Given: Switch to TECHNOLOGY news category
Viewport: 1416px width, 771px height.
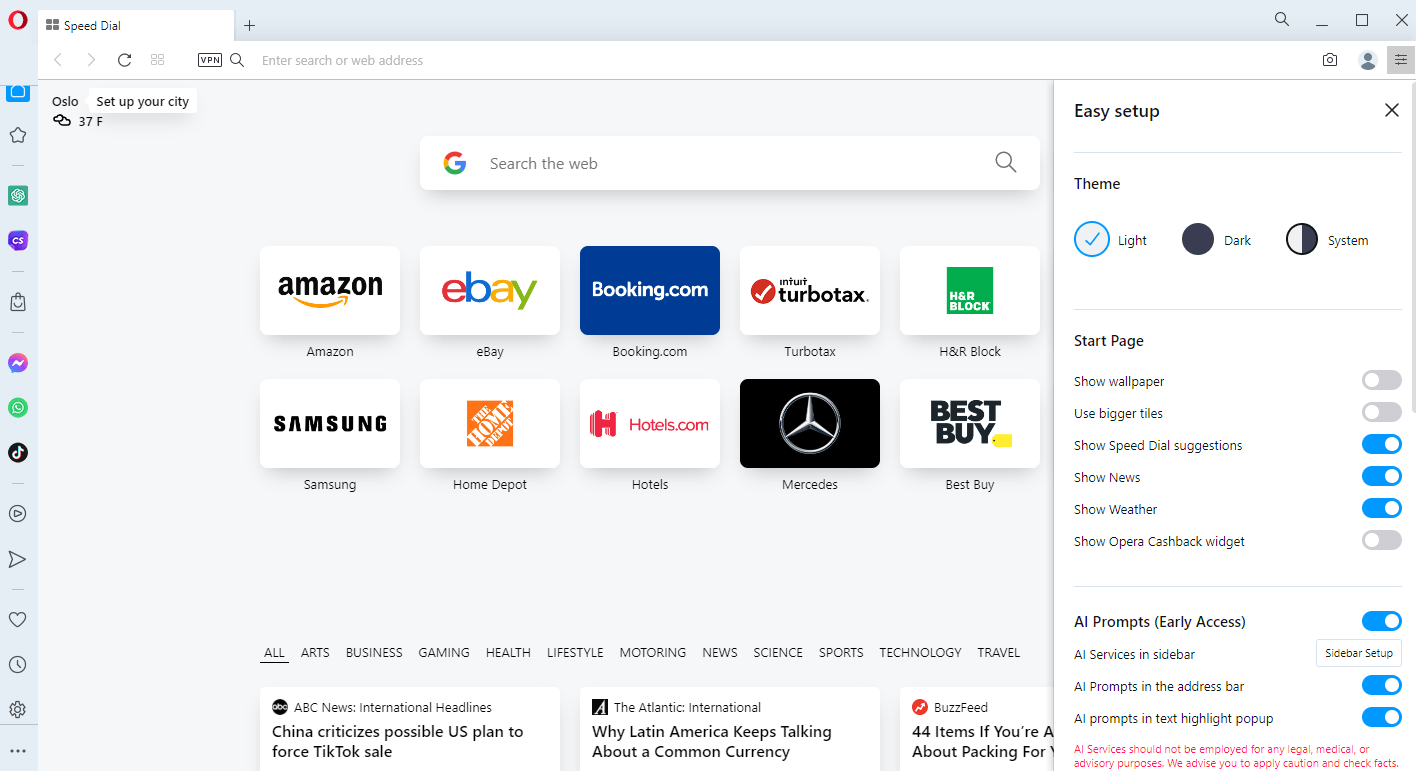Looking at the screenshot, I should tap(920, 653).
